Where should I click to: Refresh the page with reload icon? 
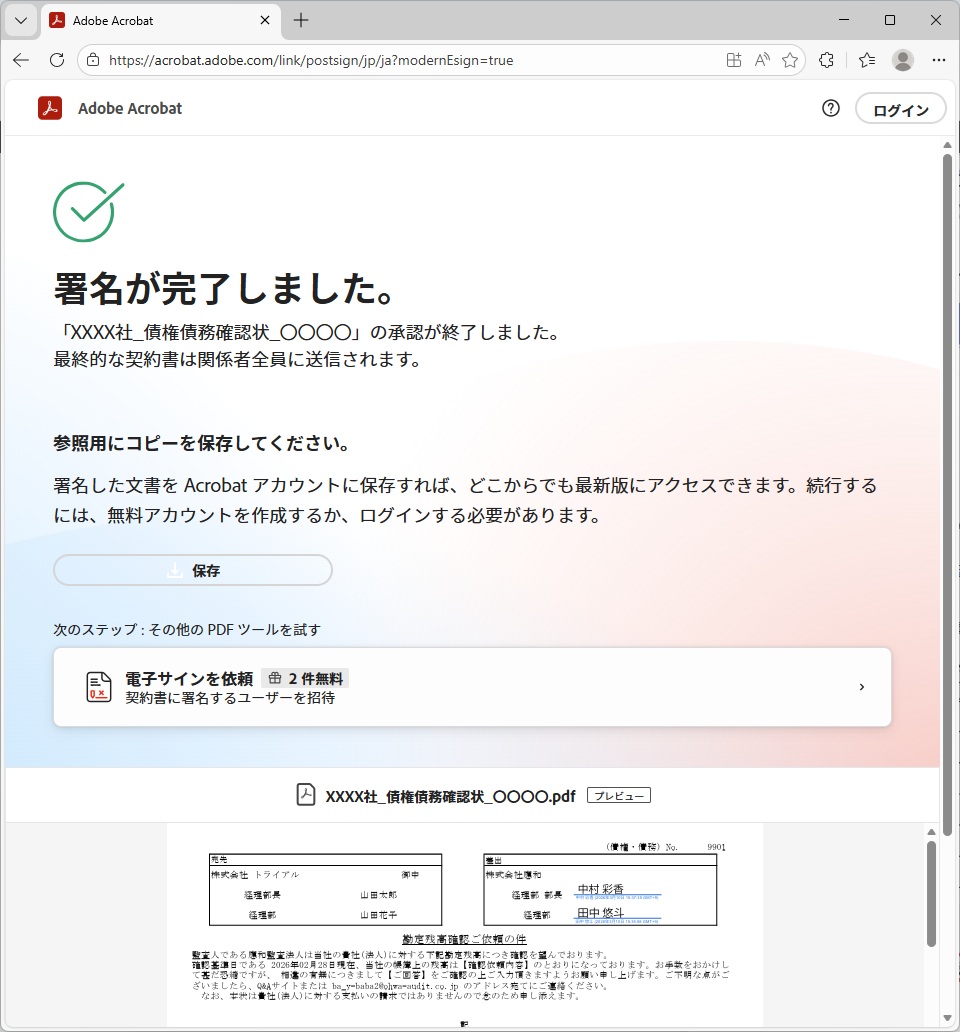click(x=57, y=60)
